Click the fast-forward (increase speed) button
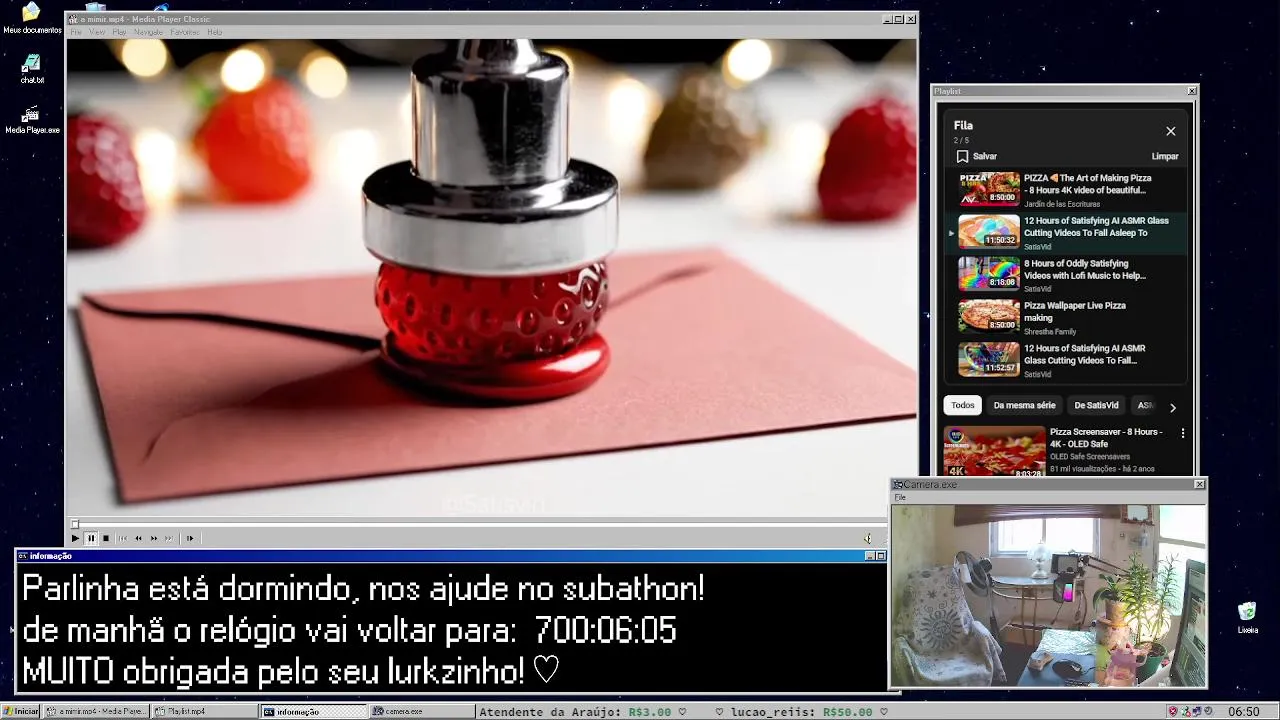Screen dimensions: 1280x720 tap(154, 538)
